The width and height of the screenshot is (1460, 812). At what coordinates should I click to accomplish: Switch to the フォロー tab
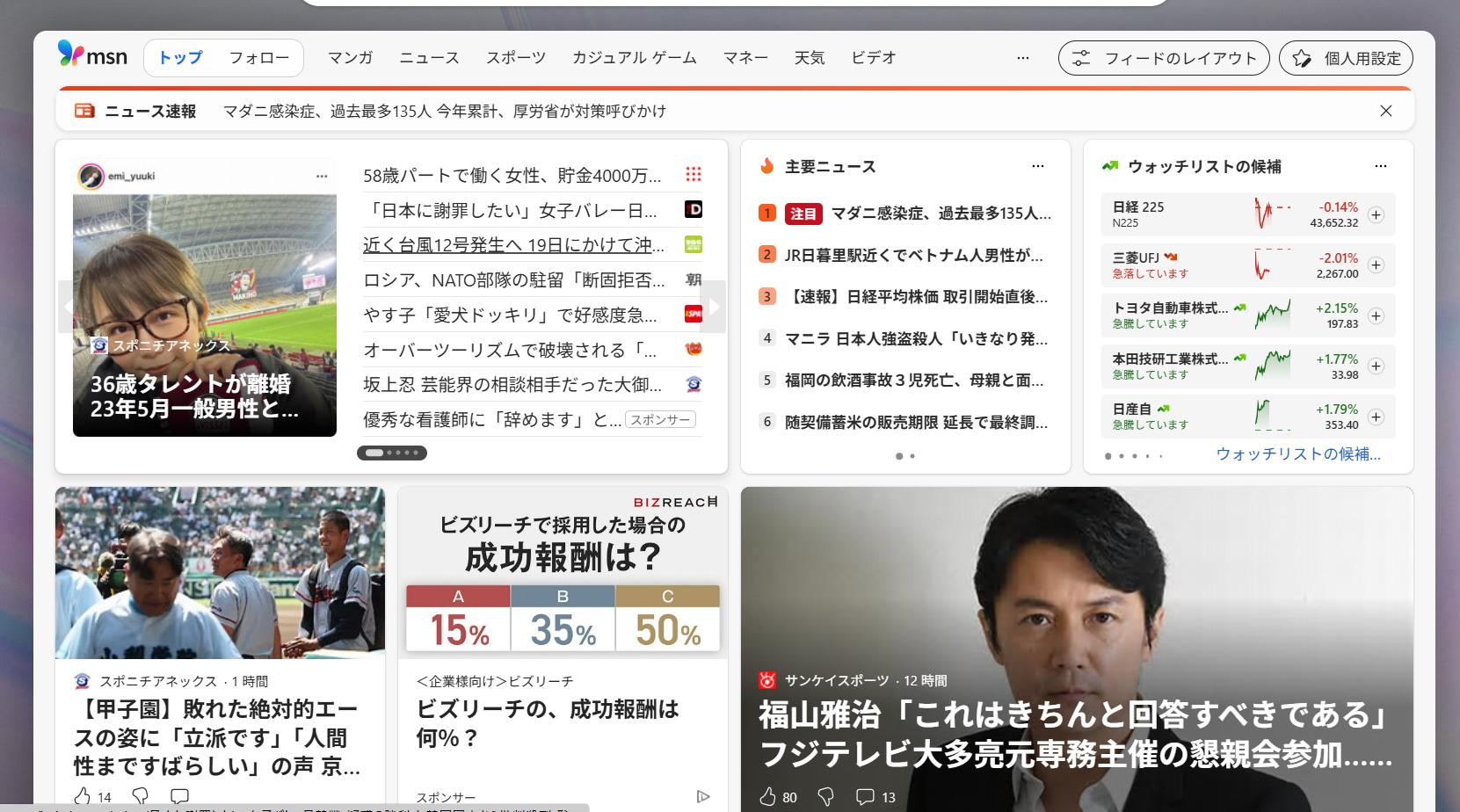pos(258,58)
